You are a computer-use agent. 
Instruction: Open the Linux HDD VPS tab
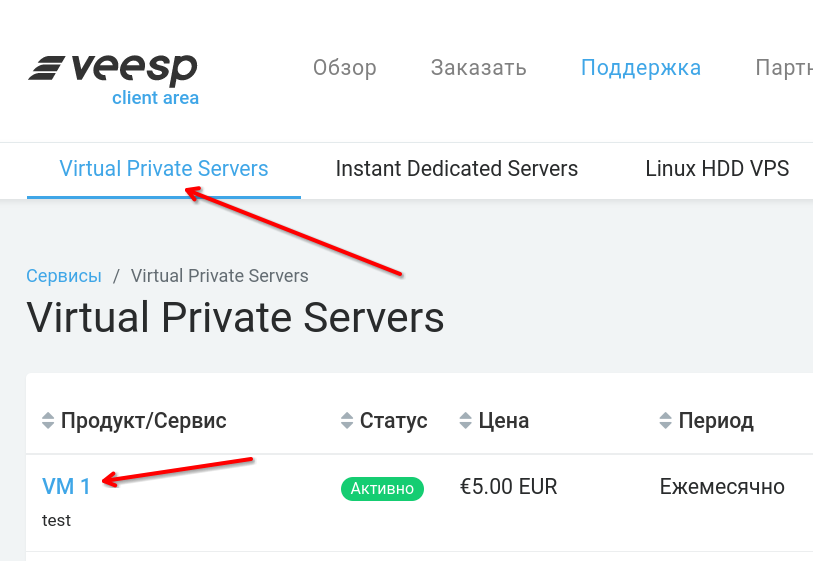(x=717, y=169)
